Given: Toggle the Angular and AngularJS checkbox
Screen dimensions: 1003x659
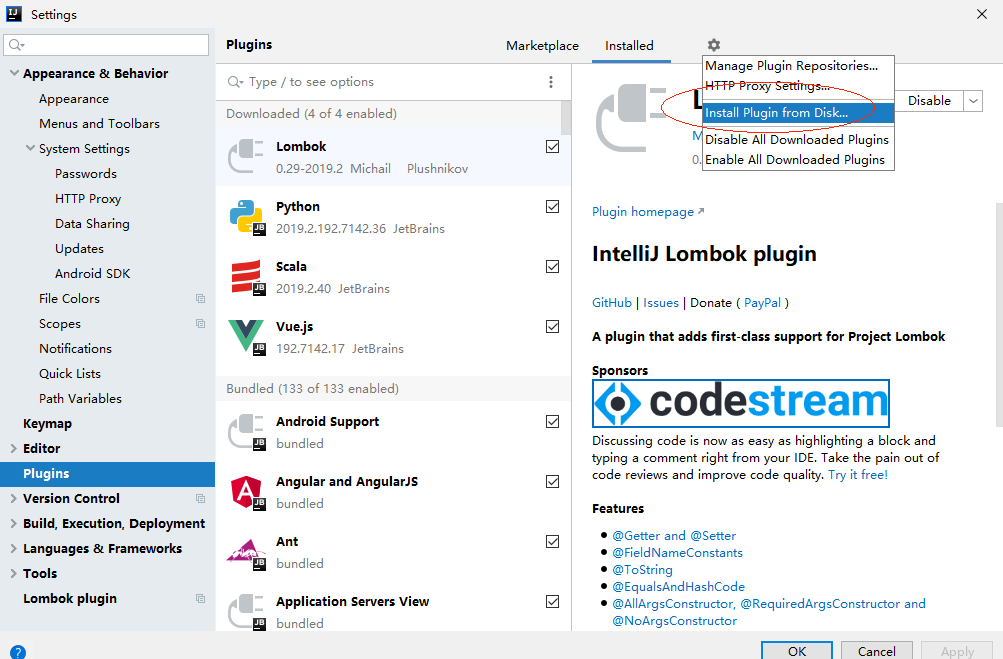Looking at the screenshot, I should 553,482.
